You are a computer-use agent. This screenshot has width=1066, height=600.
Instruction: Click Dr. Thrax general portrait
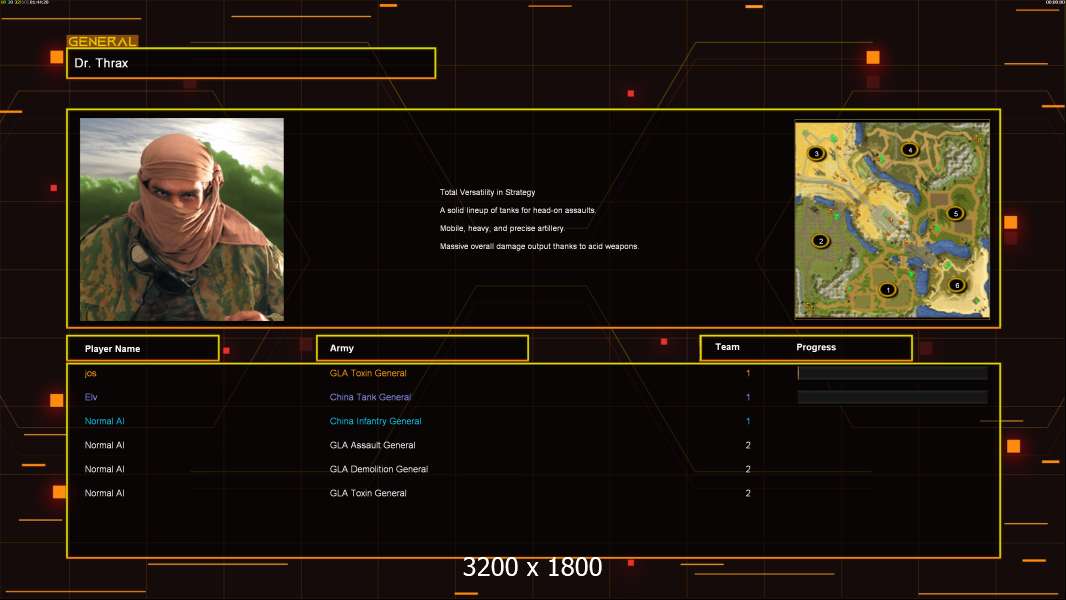pos(182,219)
